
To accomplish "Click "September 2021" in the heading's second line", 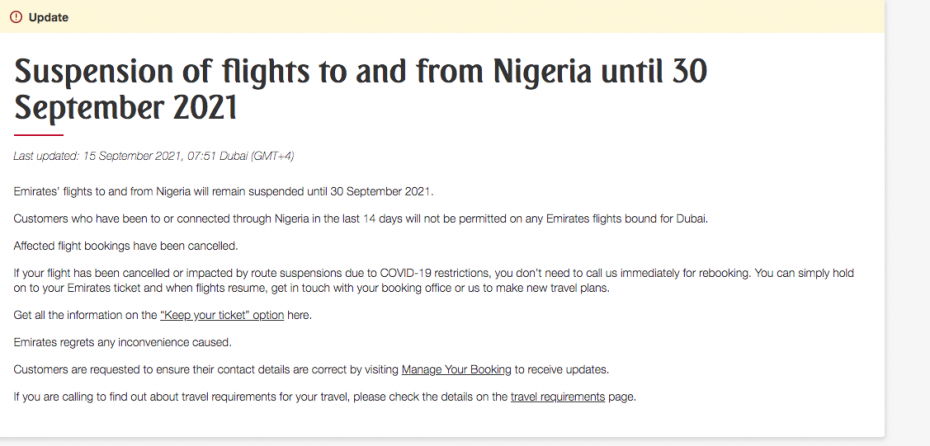I will 126,106.
